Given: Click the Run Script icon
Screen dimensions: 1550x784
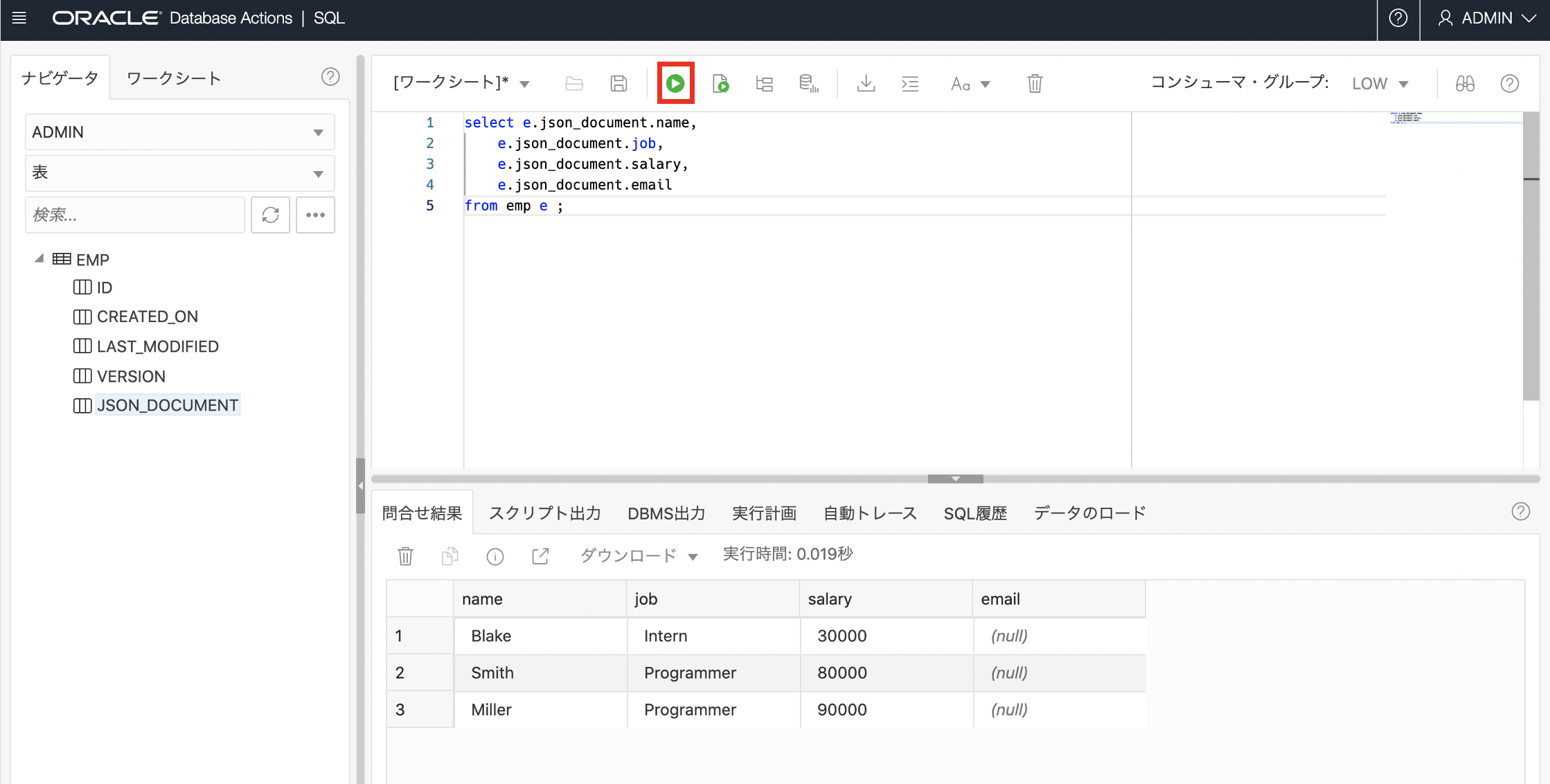Looking at the screenshot, I should [720, 84].
